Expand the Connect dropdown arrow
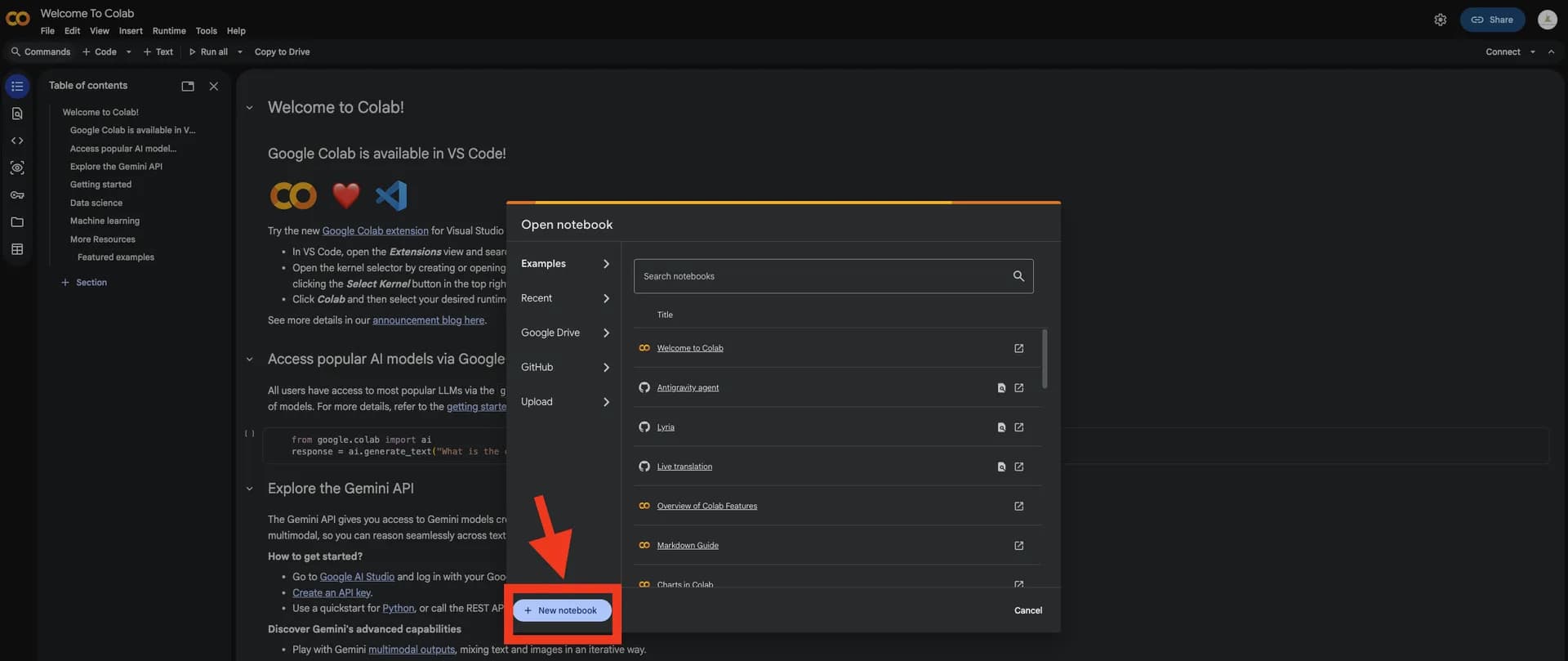The image size is (1568, 661). (x=1532, y=51)
